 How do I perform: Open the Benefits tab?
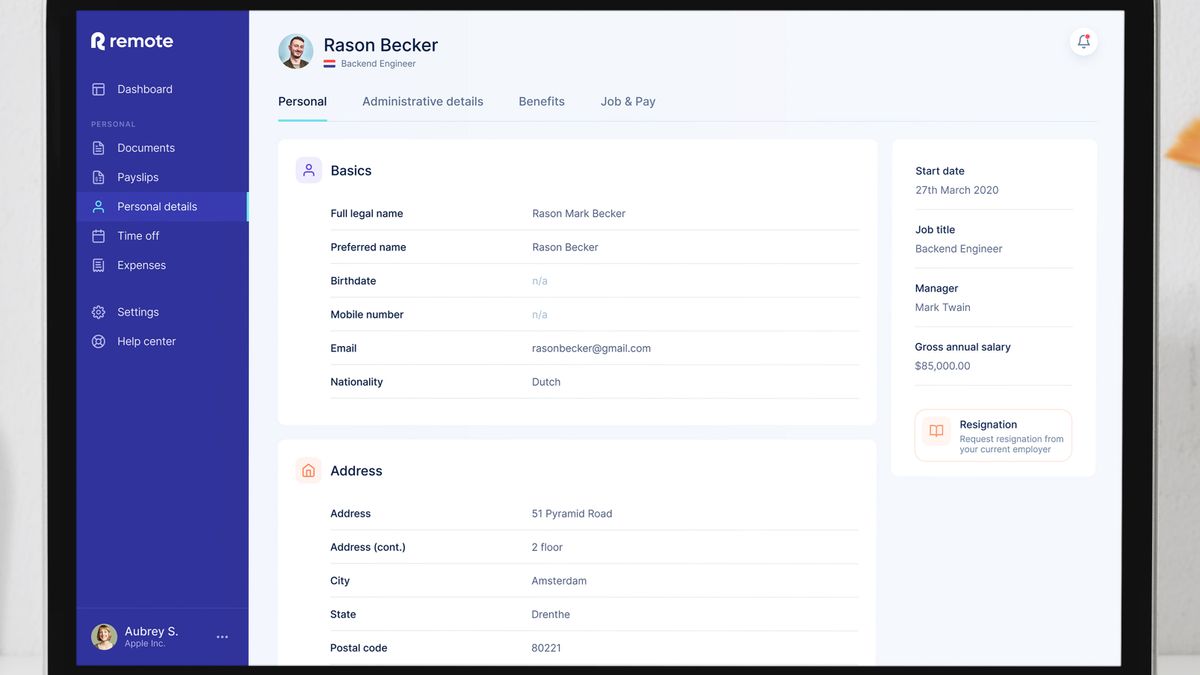(x=541, y=101)
